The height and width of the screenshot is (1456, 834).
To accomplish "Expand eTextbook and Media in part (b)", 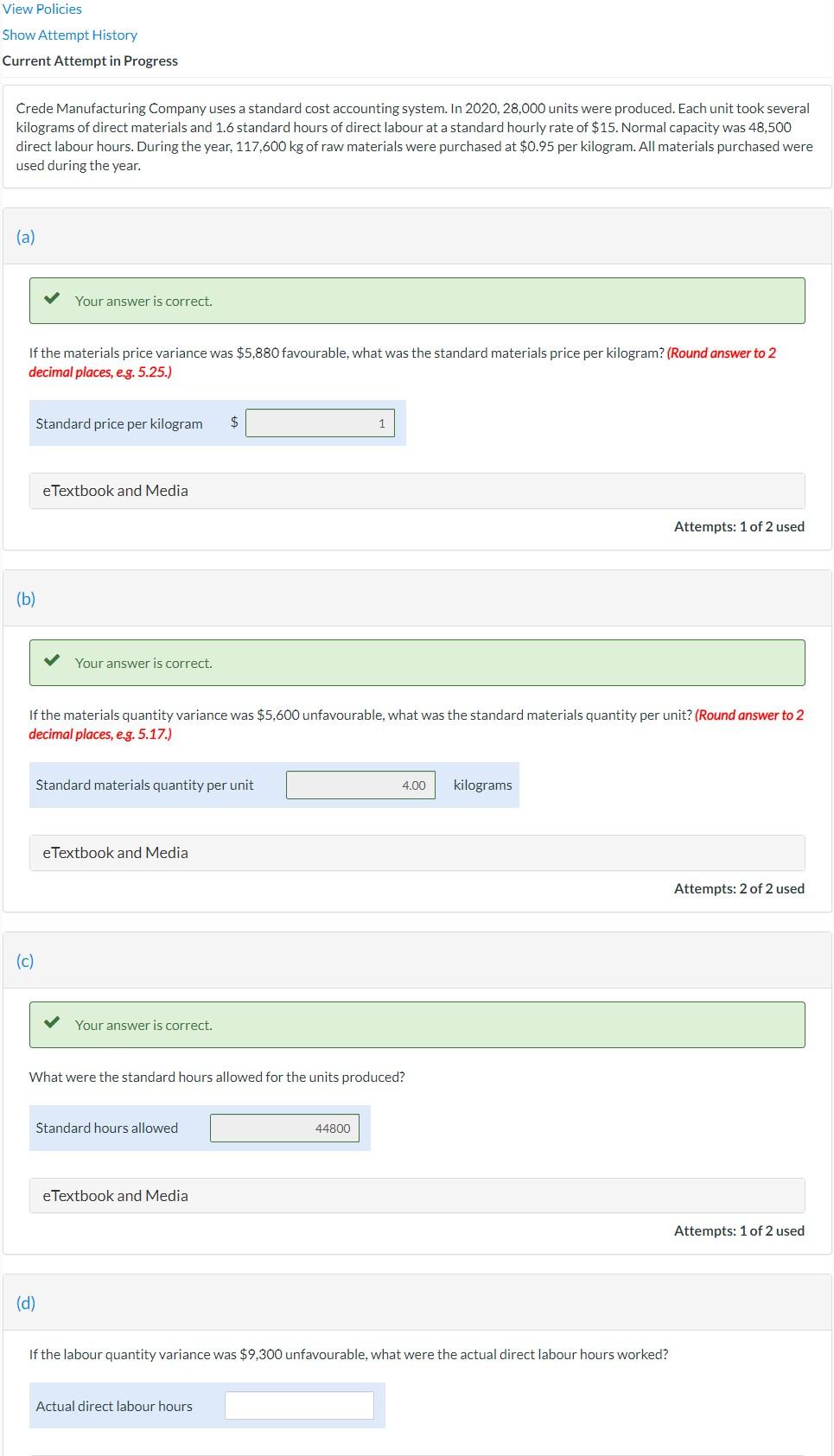I will tap(115, 852).
